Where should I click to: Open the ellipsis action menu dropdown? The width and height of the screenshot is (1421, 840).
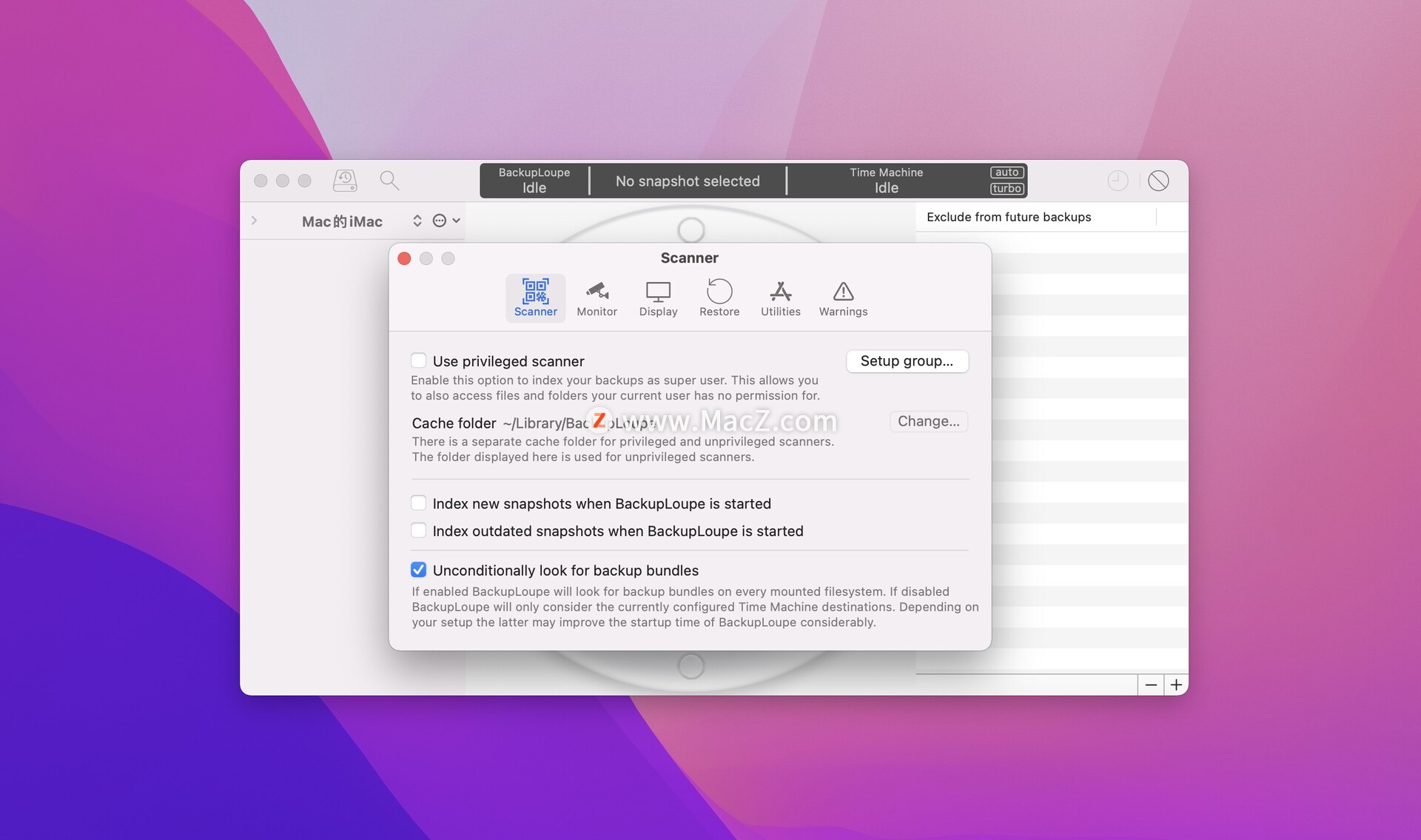point(446,221)
